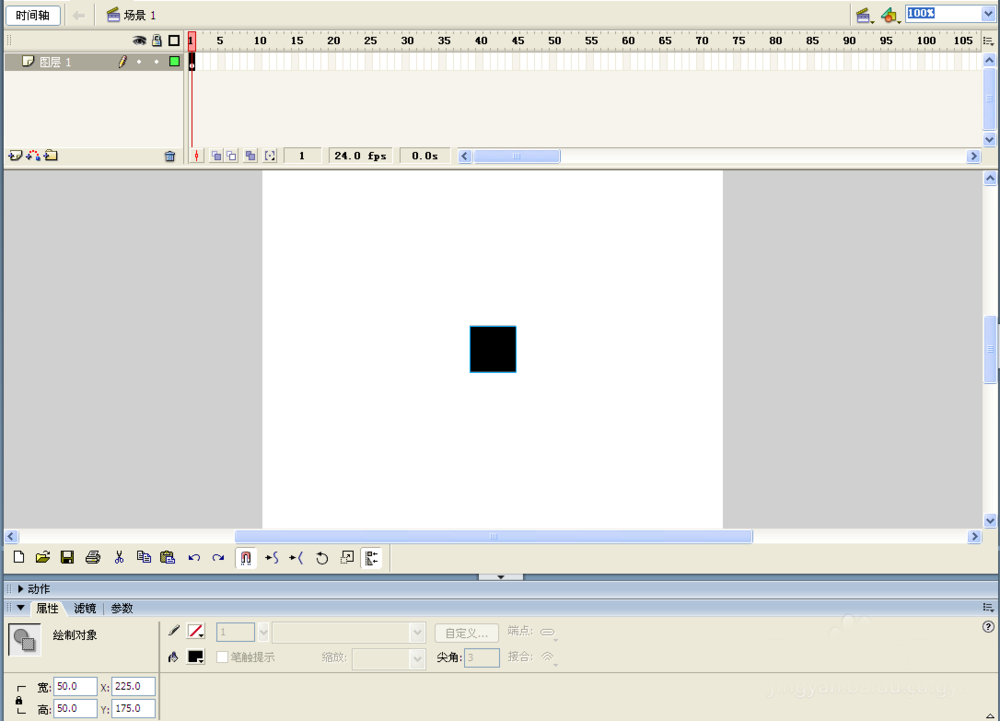Viewport: 1000px width, 721px height.
Task: Click the stage horizontal scrollbar thumb
Action: (494, 537)
